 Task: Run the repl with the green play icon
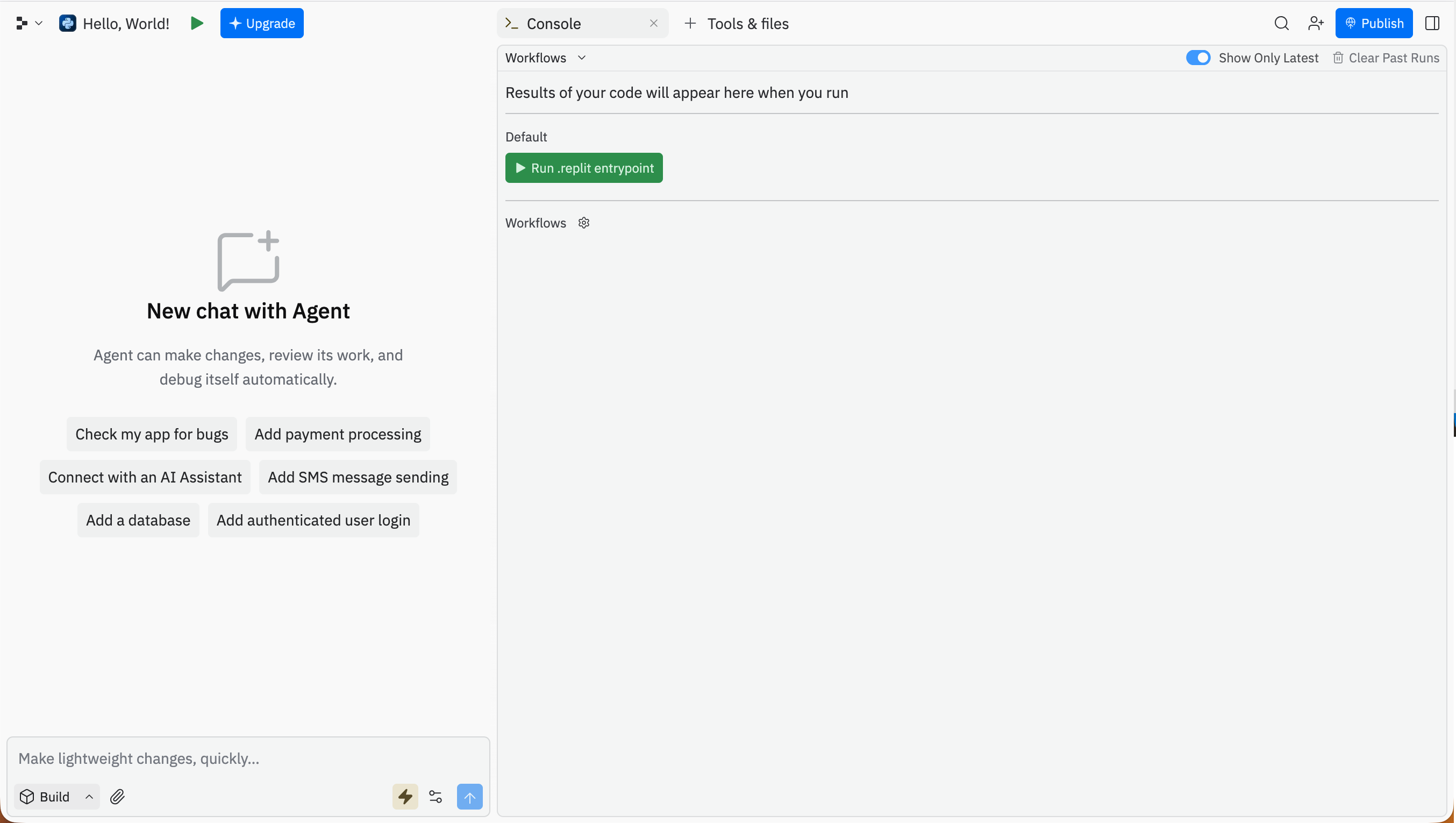pyautogui.click(x=197, y=23)
